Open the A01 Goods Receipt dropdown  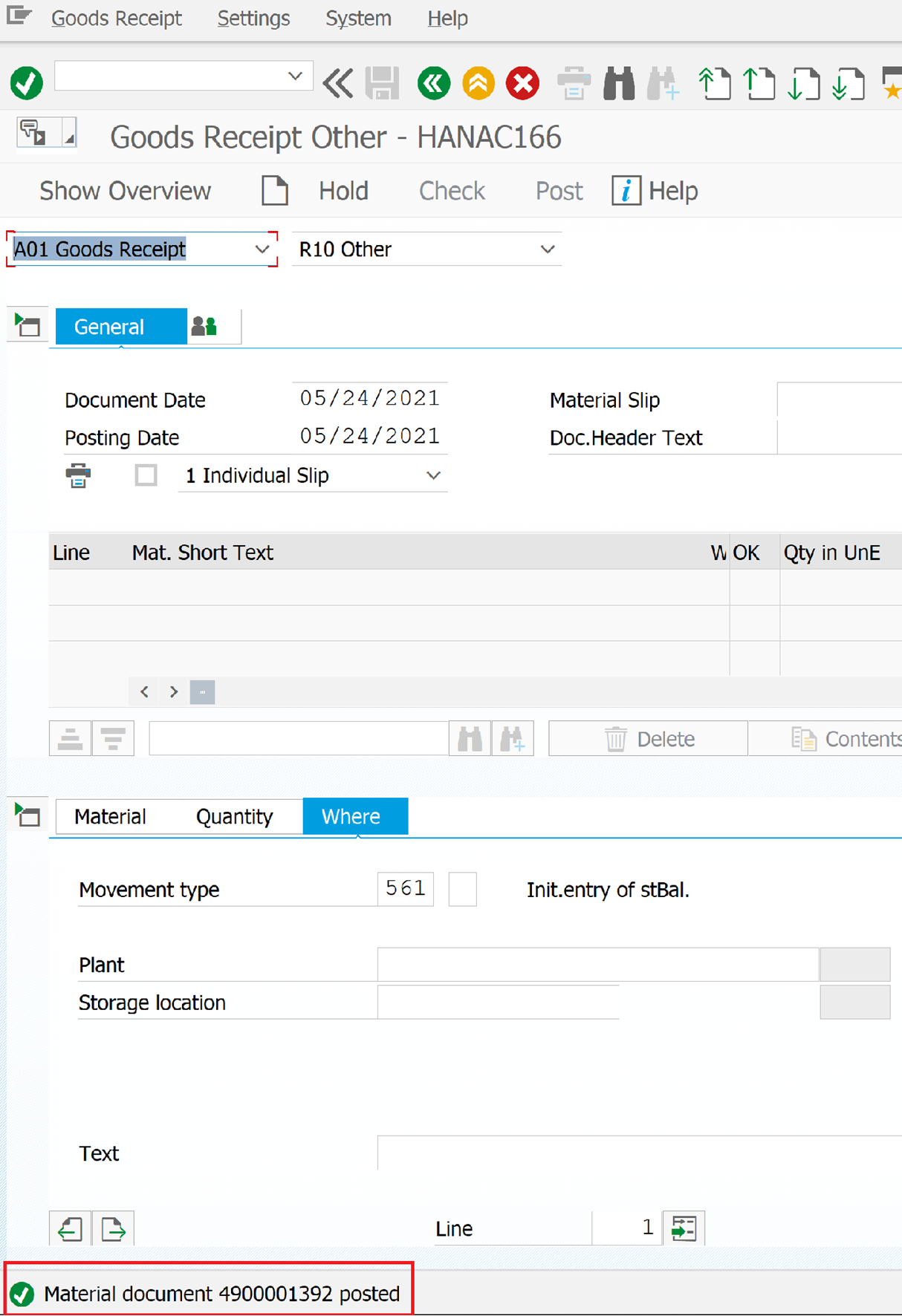[262, 250]
